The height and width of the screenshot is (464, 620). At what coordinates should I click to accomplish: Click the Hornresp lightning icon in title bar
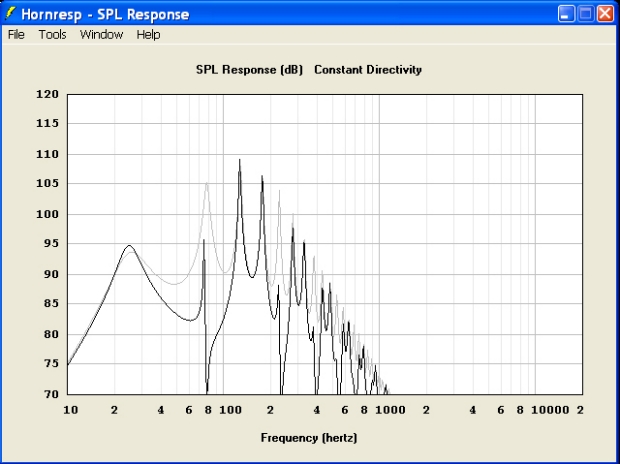click(10, 14)
